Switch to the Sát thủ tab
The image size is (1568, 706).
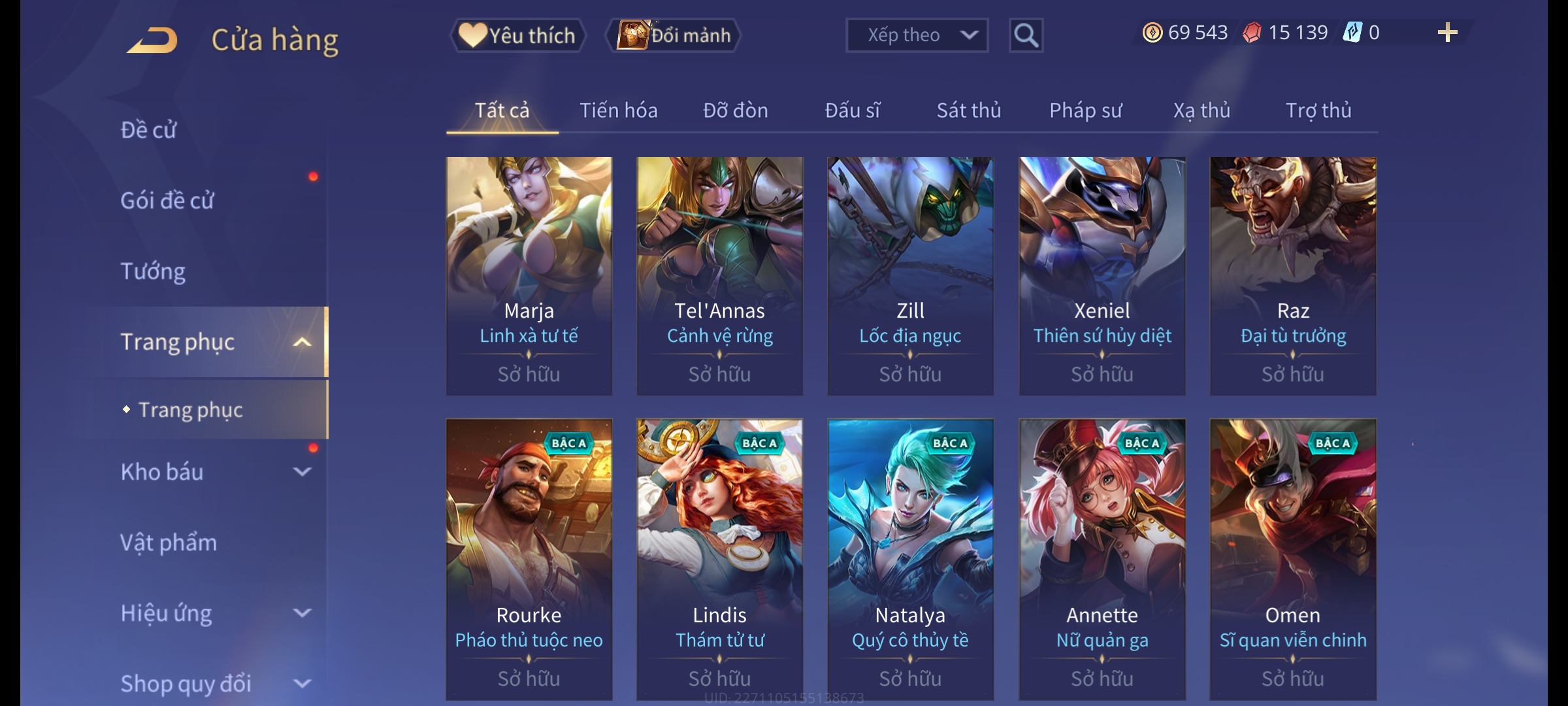[x=969, y=110]
